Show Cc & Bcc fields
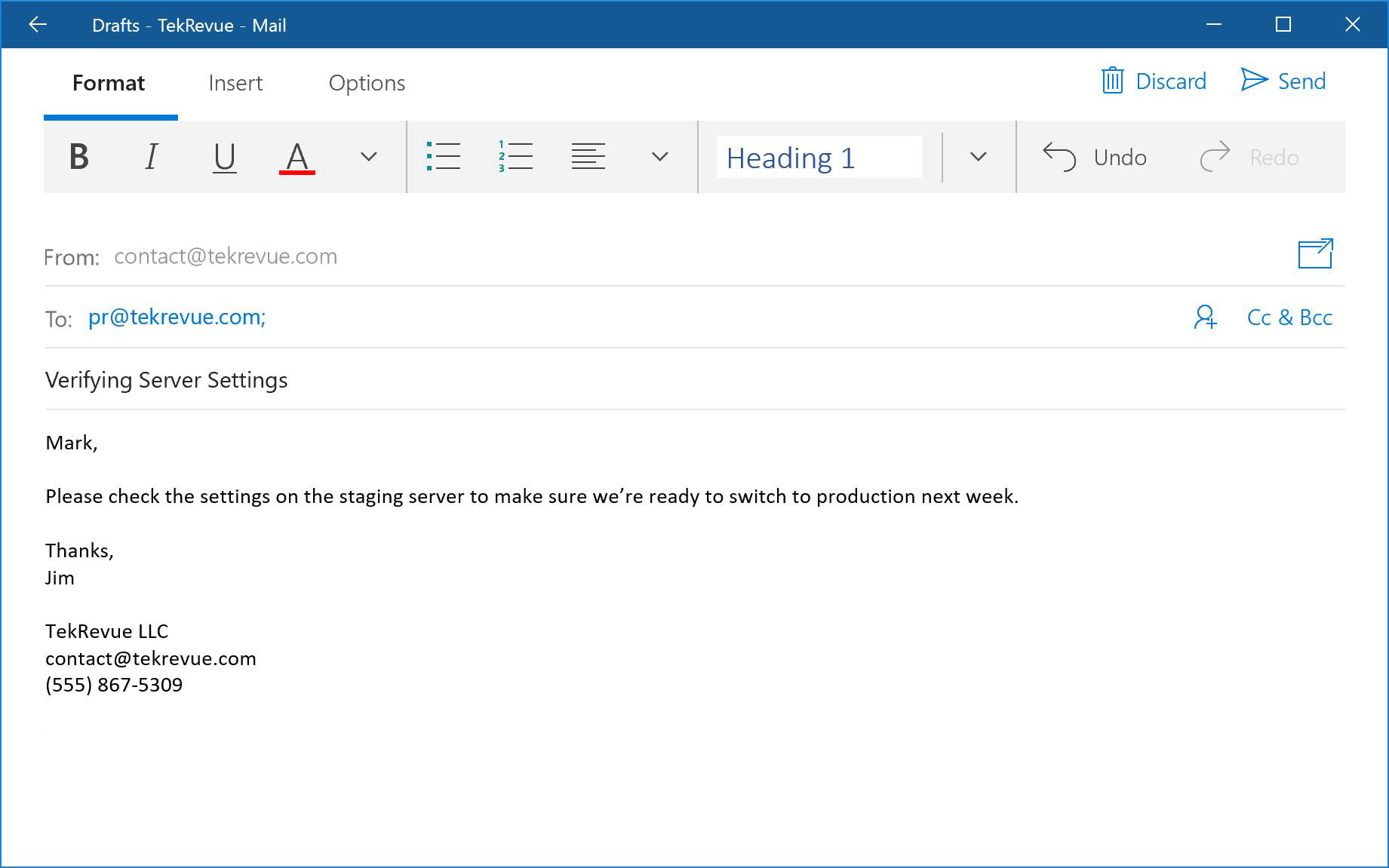The image size is (1389, 868). [x=1289, y=317]
